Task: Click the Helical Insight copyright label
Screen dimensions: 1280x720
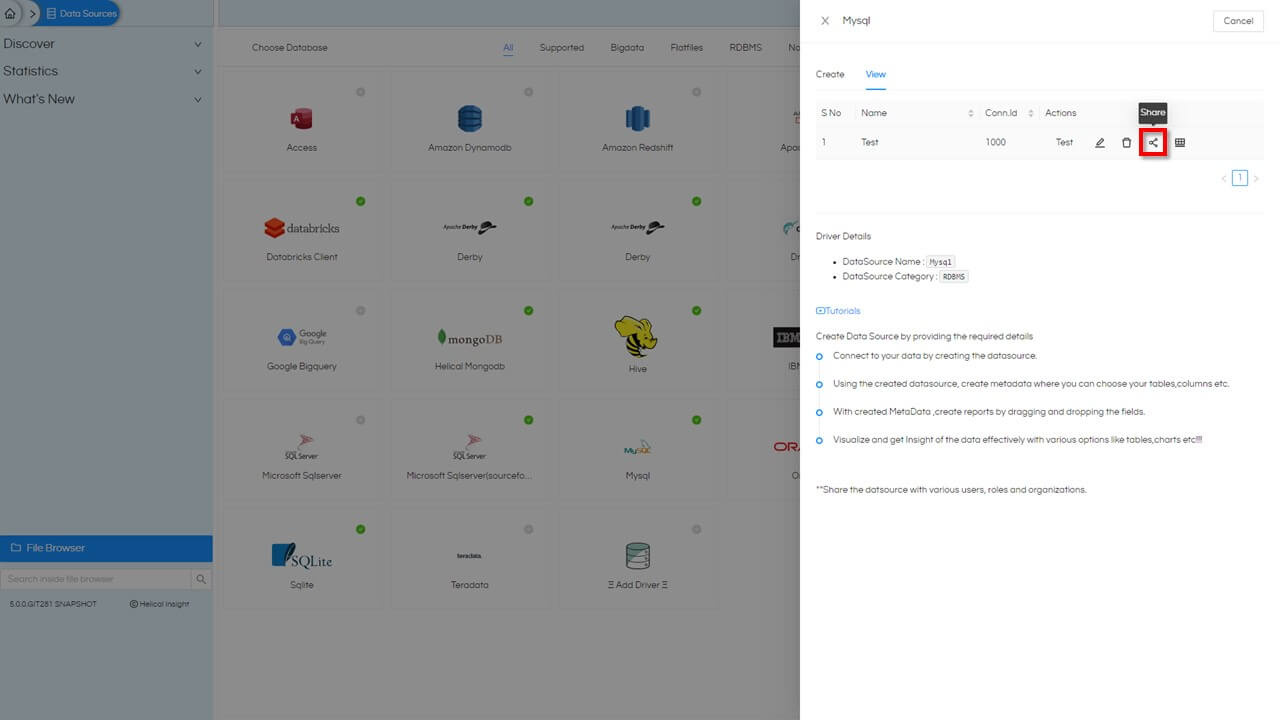Action: pos(159,604)
